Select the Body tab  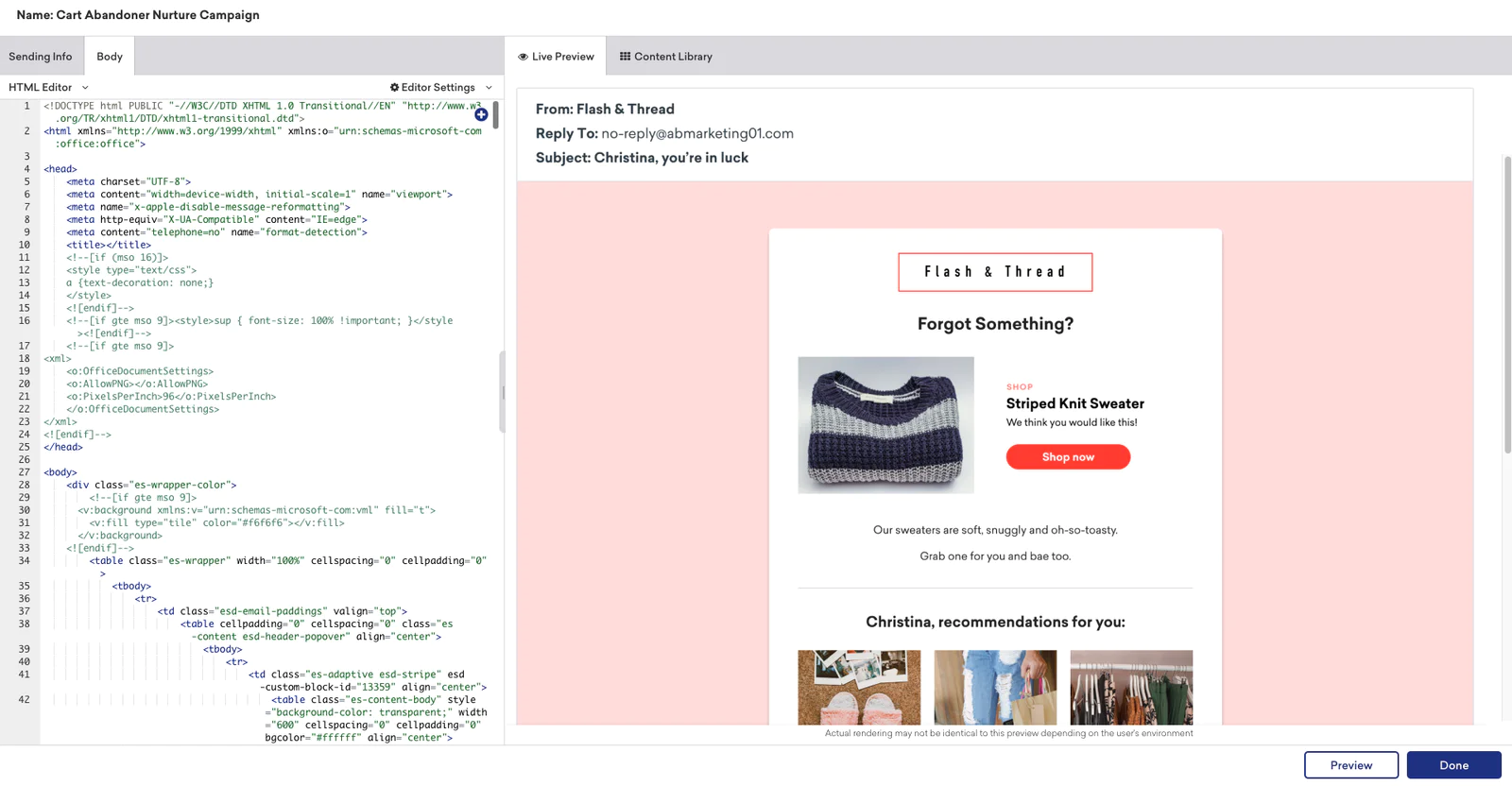click(x=110, y=57)
